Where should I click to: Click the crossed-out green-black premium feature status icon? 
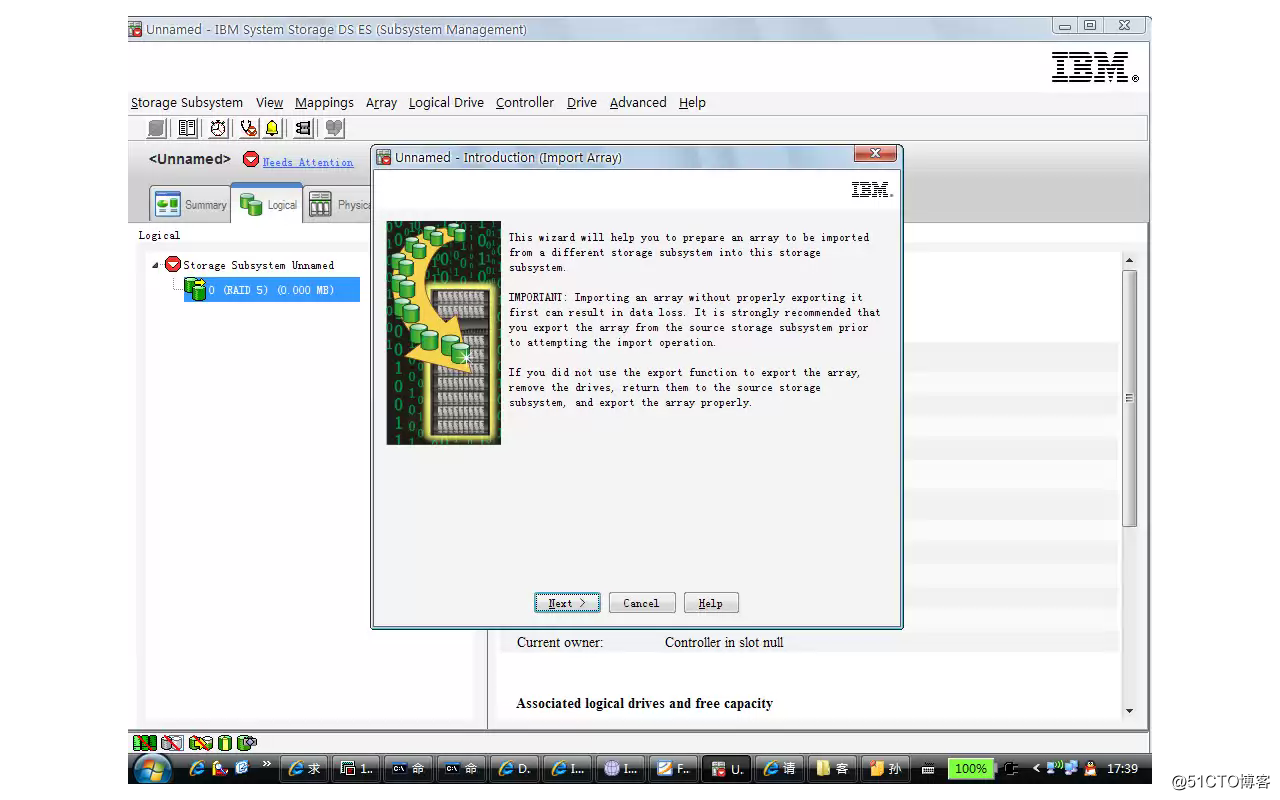point(145,743)
